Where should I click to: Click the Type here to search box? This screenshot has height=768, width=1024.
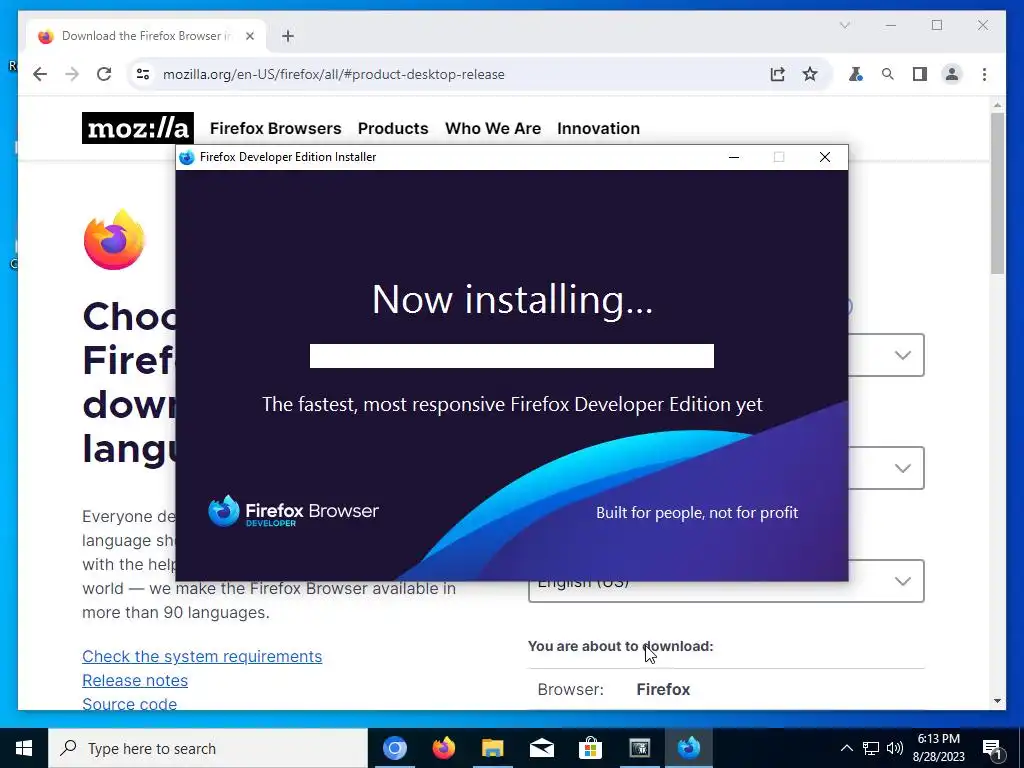coord(208,748)
